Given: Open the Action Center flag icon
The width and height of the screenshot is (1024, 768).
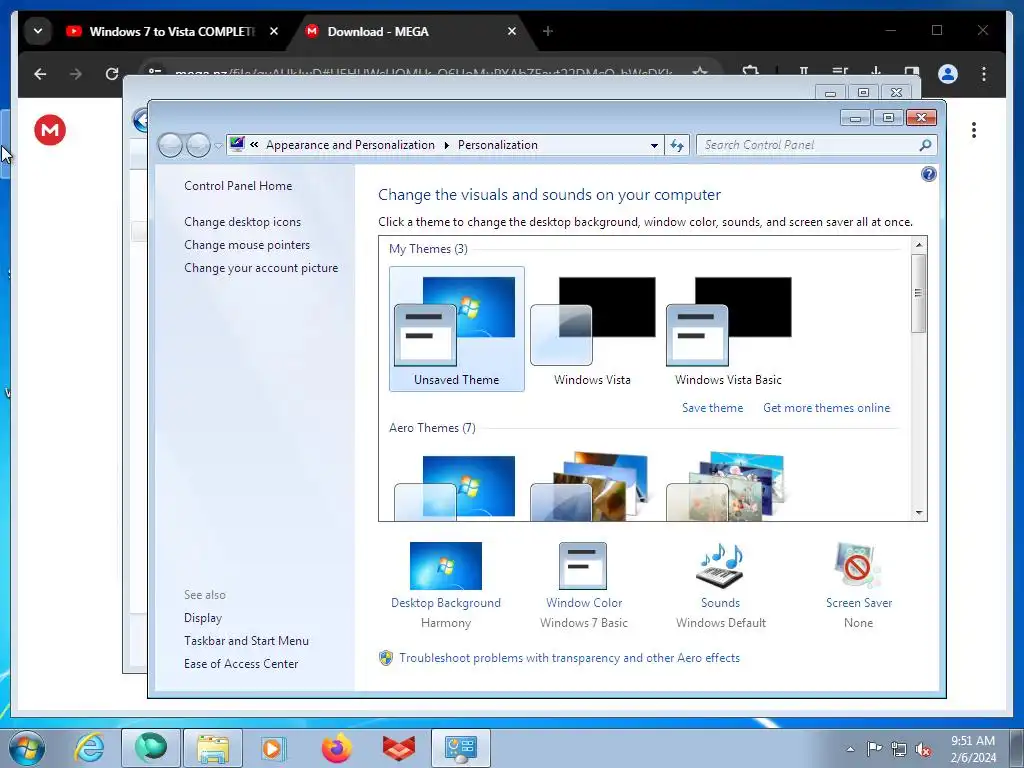Looking at the screenshot, I should [x=874, y=749].
